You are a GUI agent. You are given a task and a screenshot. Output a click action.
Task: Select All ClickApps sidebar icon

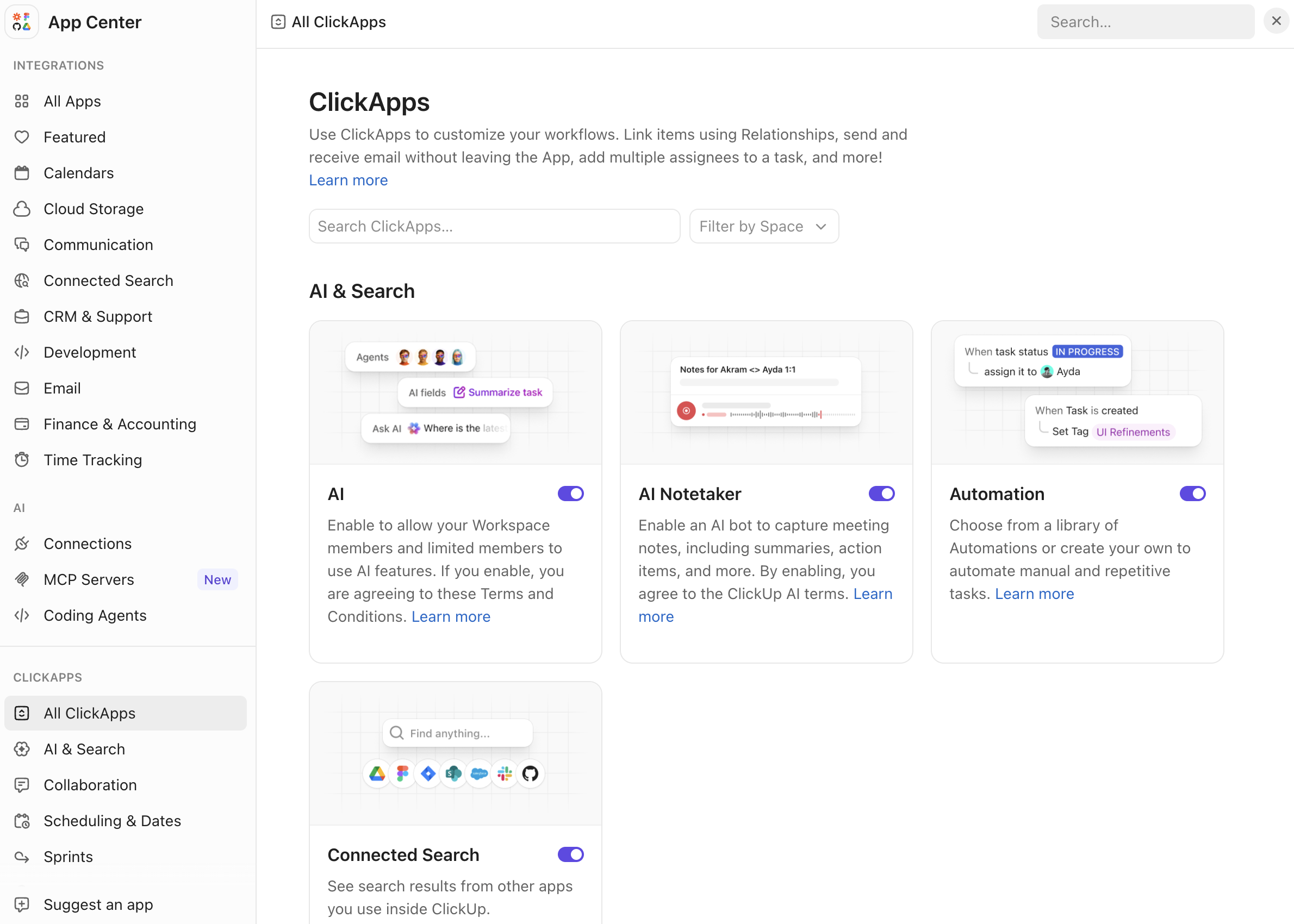tap(22, 713)
